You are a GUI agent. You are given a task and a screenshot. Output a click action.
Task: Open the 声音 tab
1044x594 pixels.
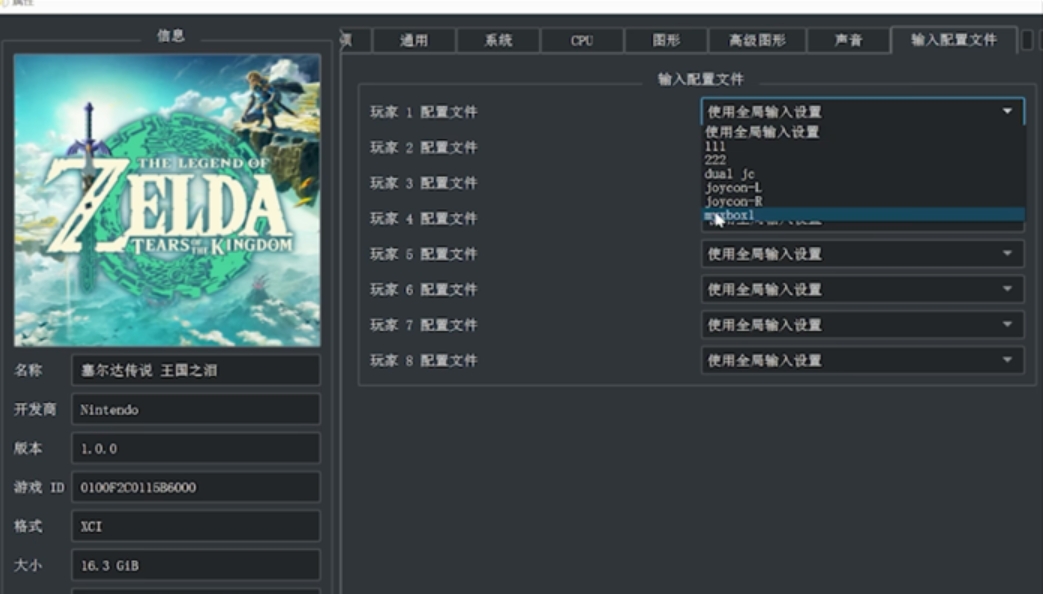(x=848, y=41)
